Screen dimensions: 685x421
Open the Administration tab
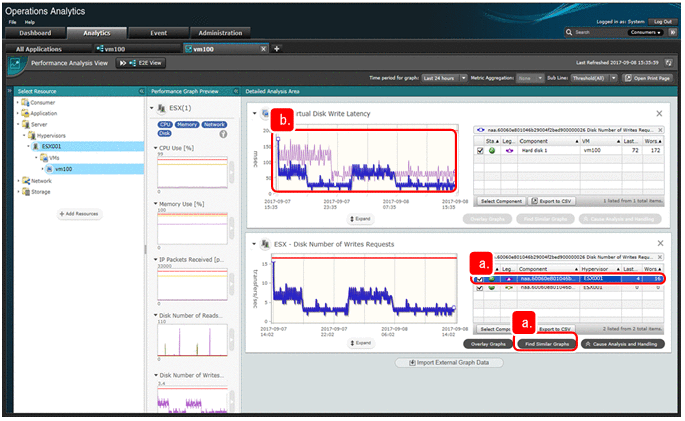click(219, 33)
